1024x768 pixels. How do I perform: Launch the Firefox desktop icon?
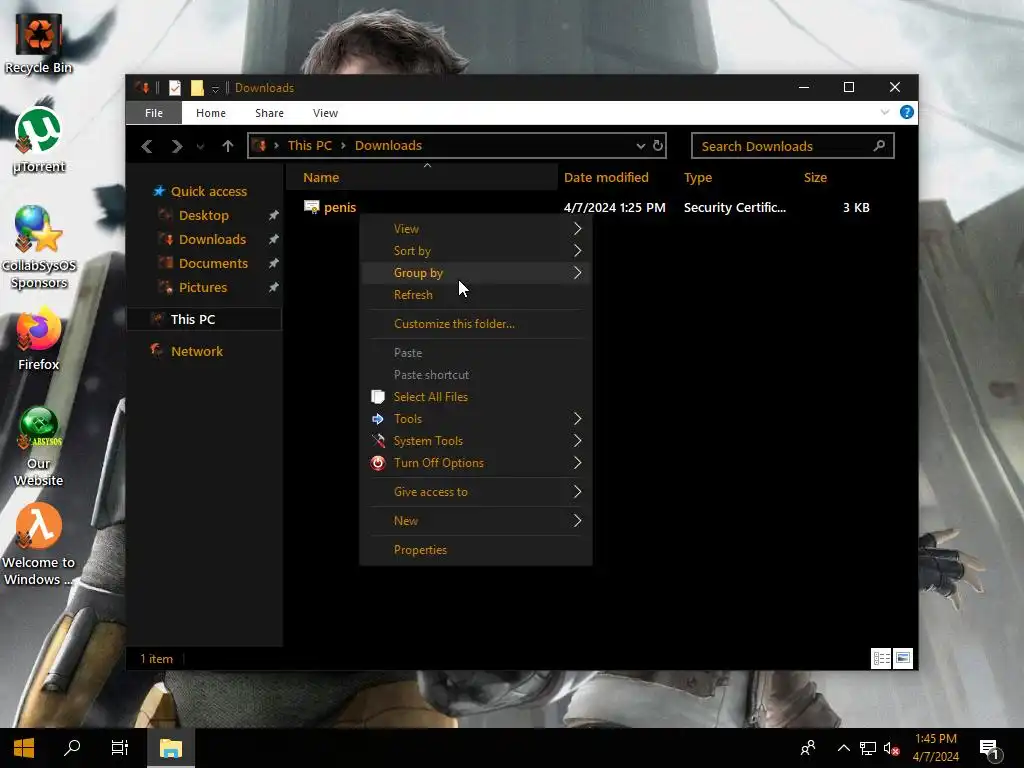click(39, 341)
